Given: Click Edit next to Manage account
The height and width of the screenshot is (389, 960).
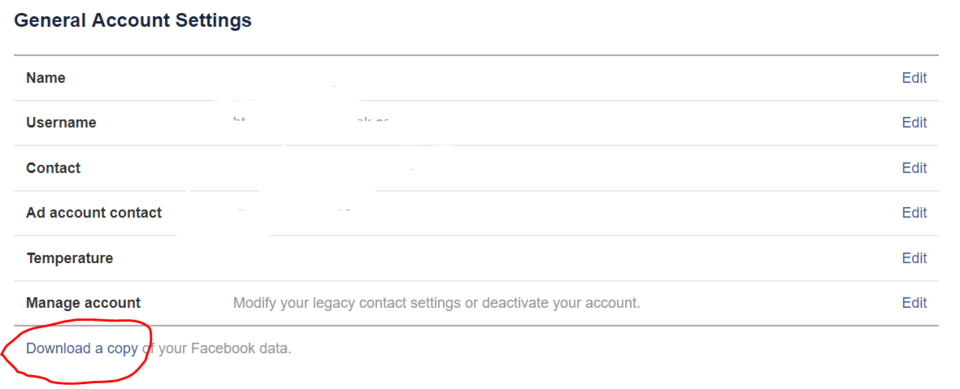Looking at the screenshot, I should tap(914, 303).
